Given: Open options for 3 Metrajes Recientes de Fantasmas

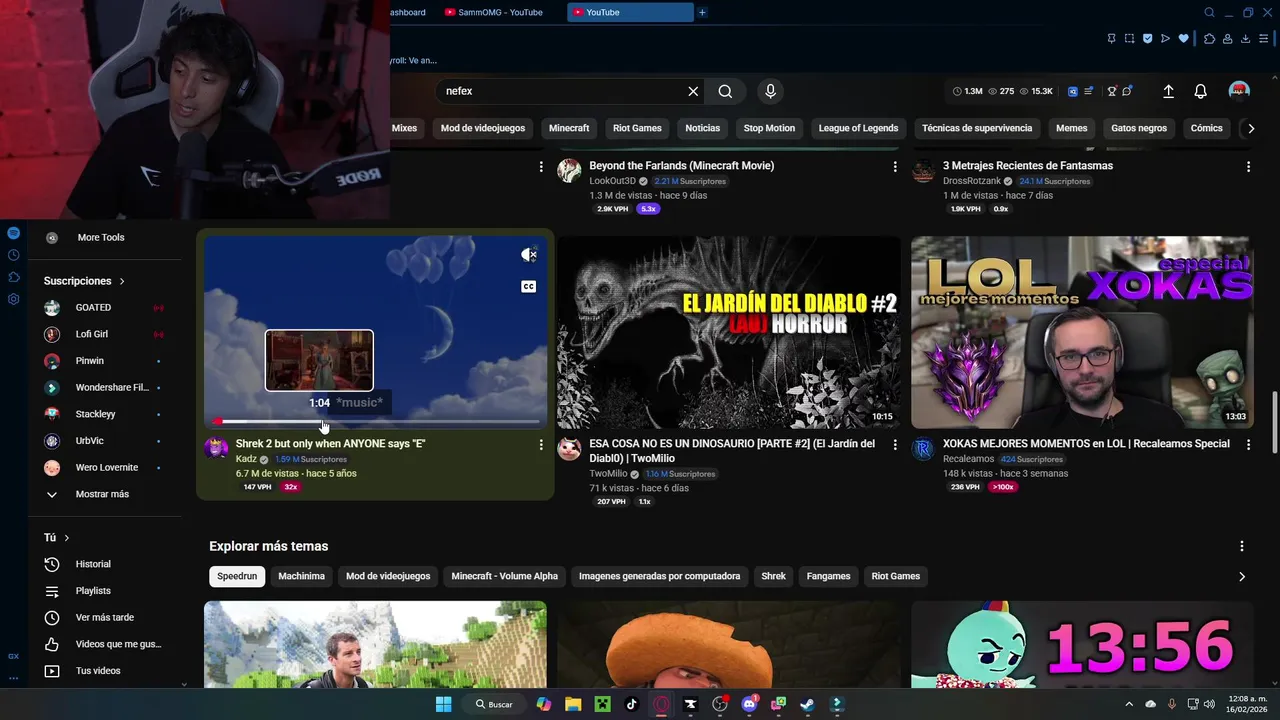Looking at the screenshot, I should click(1248, 166).
